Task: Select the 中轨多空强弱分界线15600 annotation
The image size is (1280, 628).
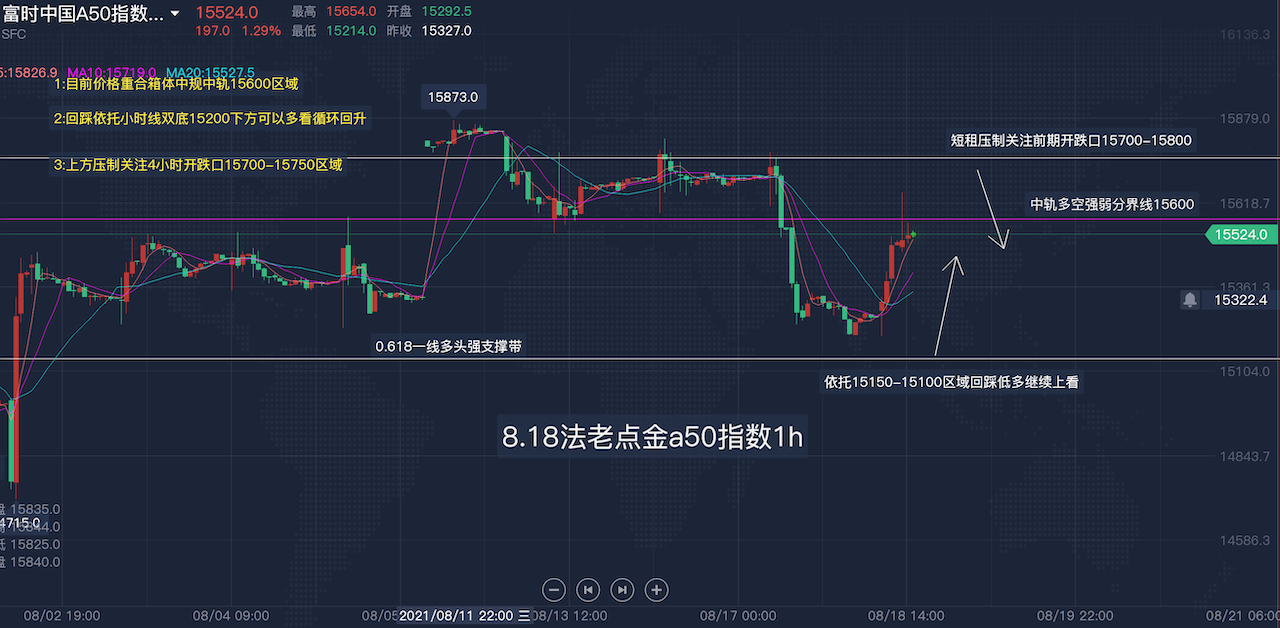Action: [1112, 204]
